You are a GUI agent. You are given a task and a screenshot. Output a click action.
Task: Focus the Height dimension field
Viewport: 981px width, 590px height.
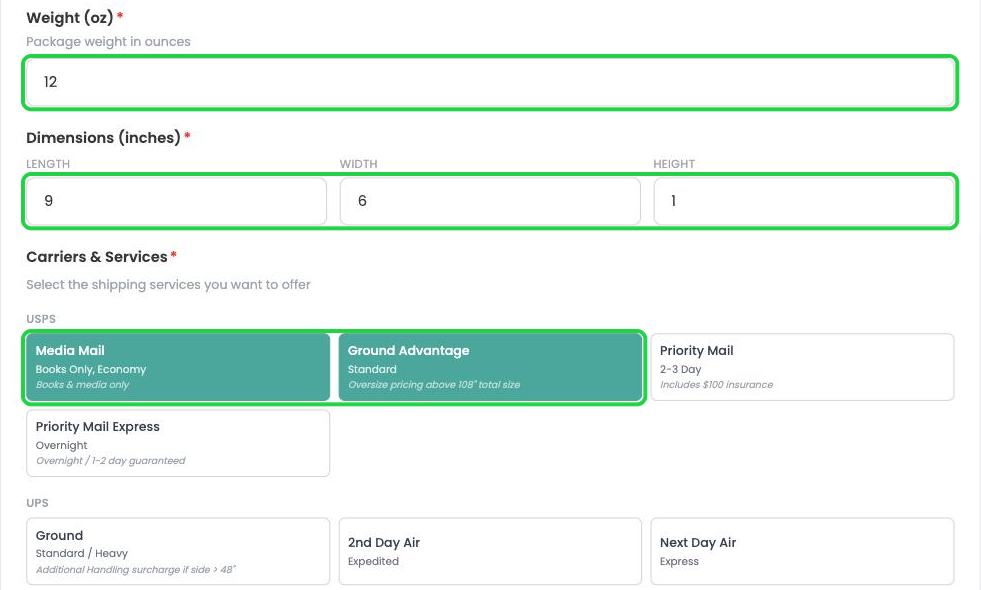tap(804, 201)
